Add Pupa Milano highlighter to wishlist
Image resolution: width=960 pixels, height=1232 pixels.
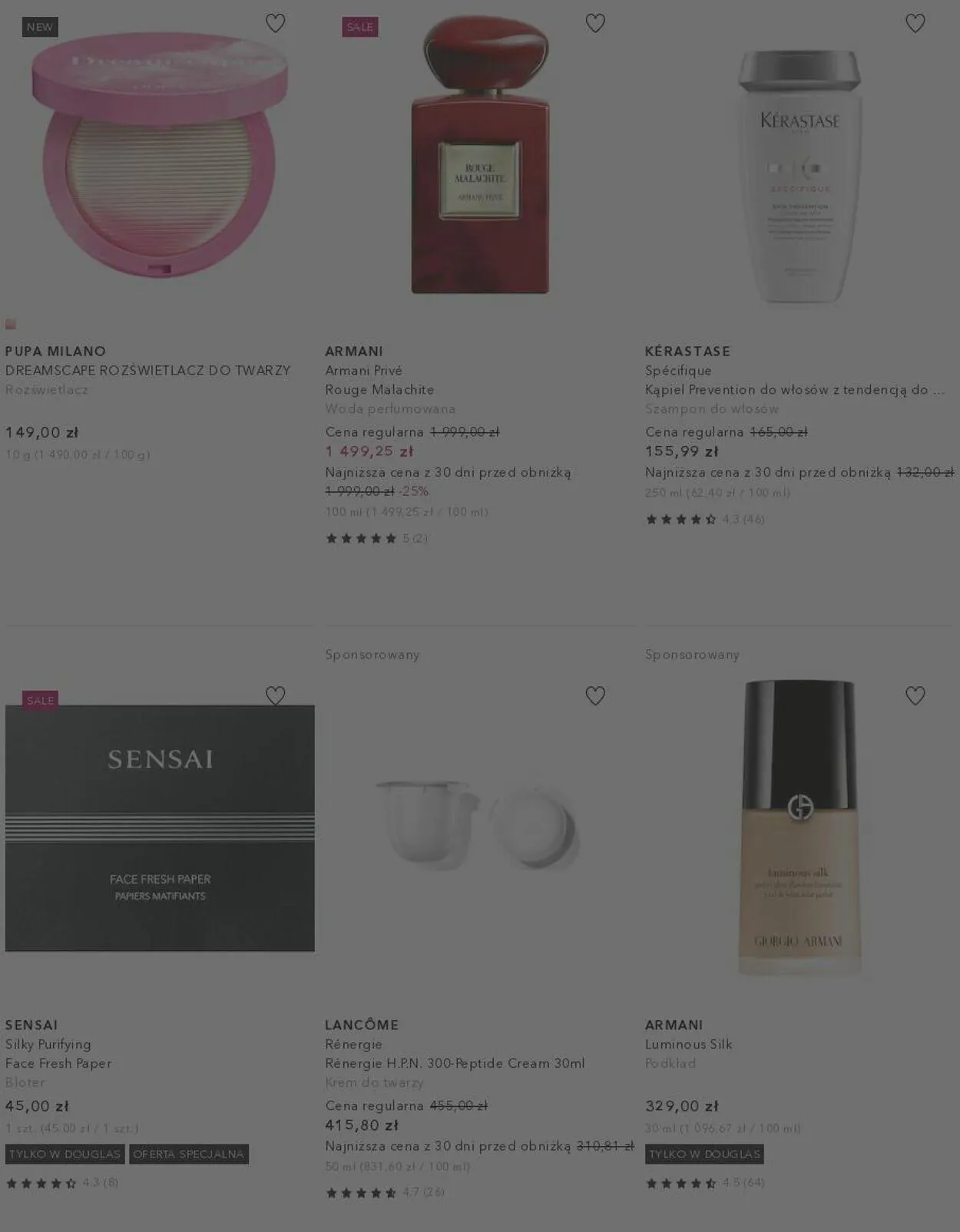coord(275,23)
